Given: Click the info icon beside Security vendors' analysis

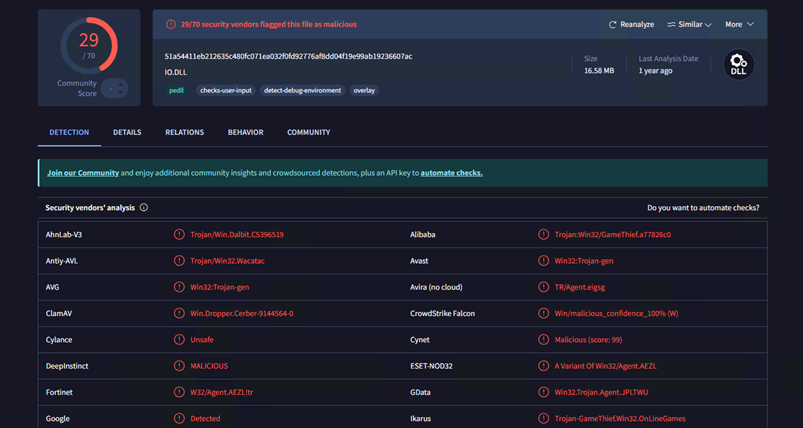Looking at the screenshot, I should pos(144,208).
